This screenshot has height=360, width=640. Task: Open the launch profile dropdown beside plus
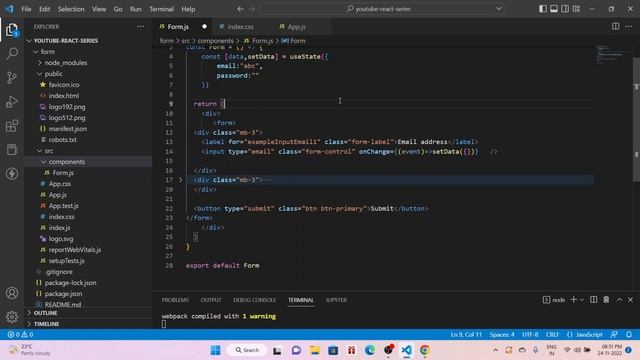pyautogui.click(x=582, y=300)
